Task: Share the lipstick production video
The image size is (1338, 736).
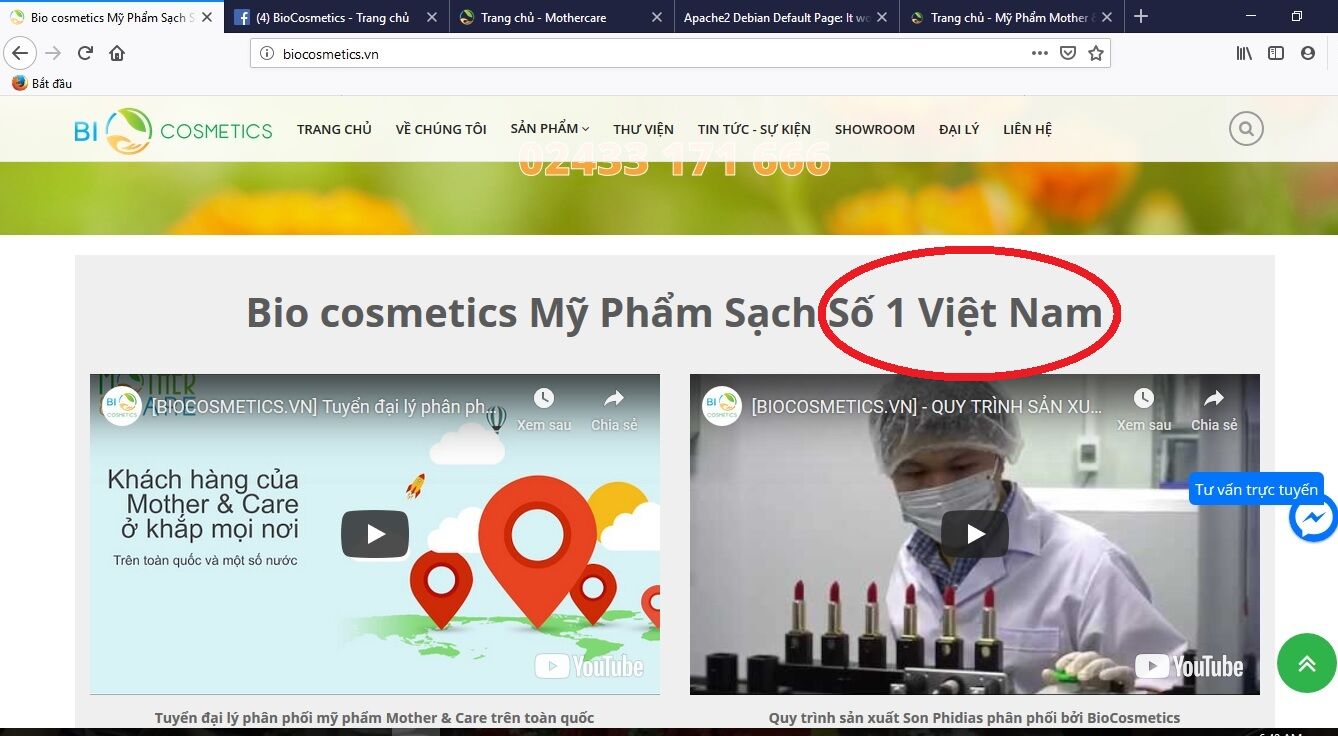Action: (1214, 410)
